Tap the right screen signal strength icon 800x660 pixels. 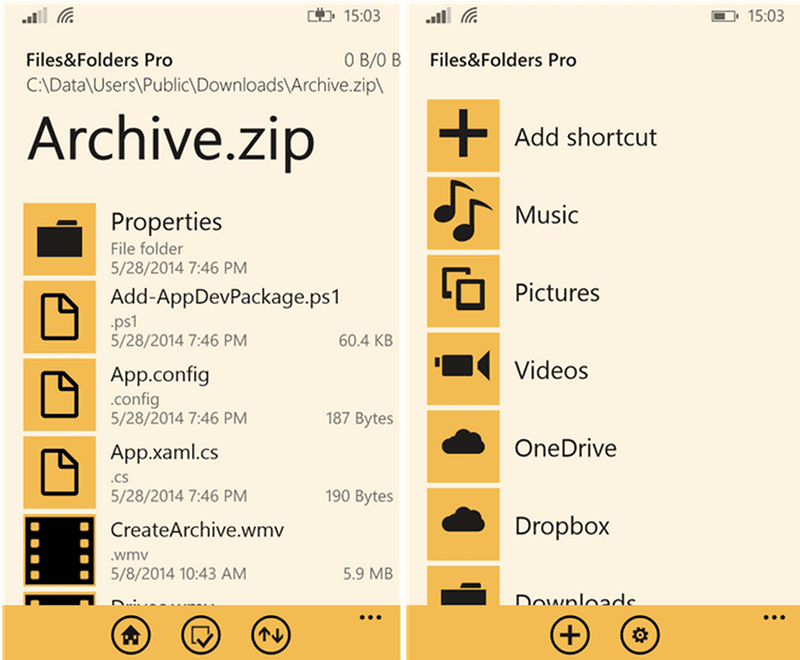[438, 16]
